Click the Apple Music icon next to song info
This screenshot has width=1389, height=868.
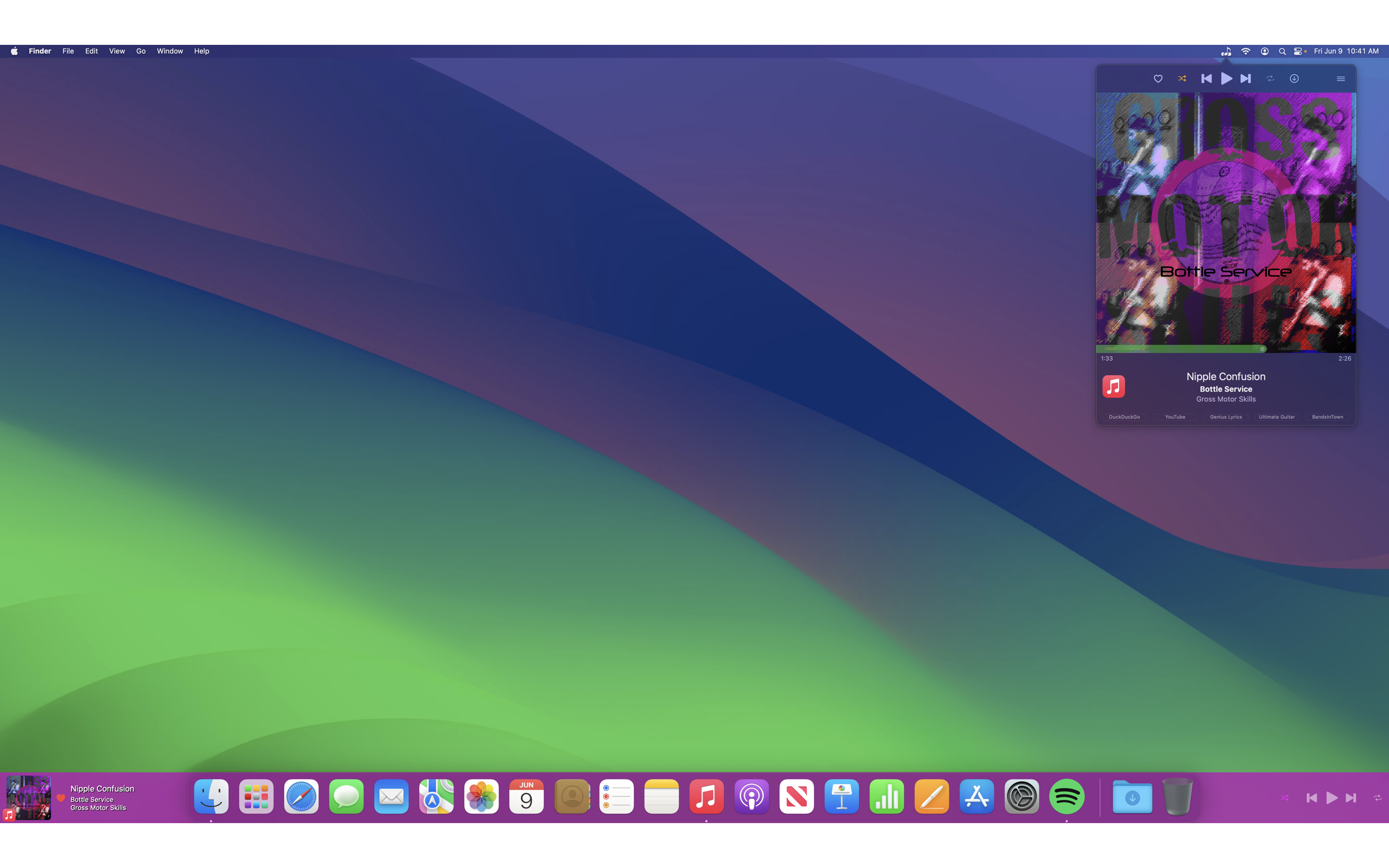[x=1114, y=386]
